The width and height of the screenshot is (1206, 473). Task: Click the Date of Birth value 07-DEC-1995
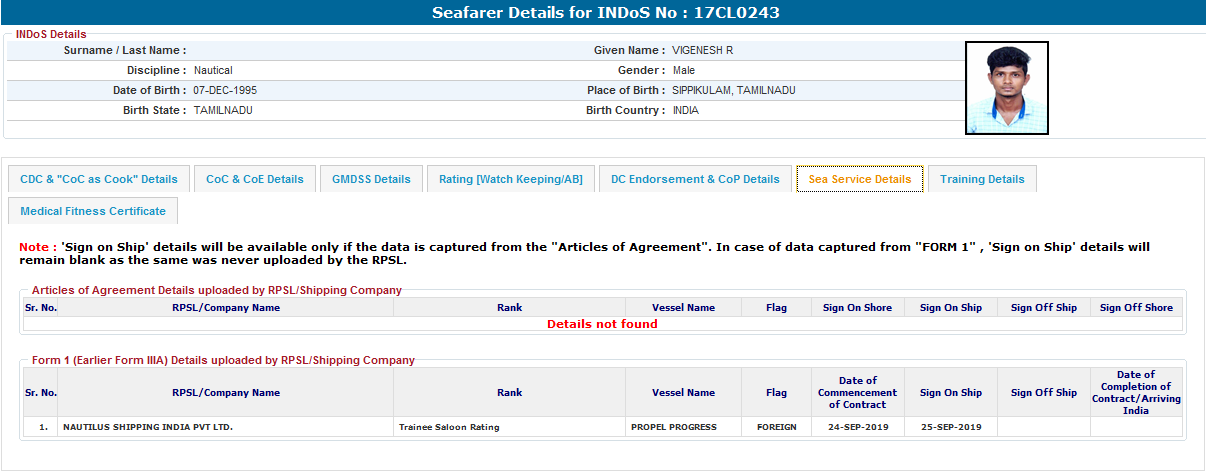225,90
